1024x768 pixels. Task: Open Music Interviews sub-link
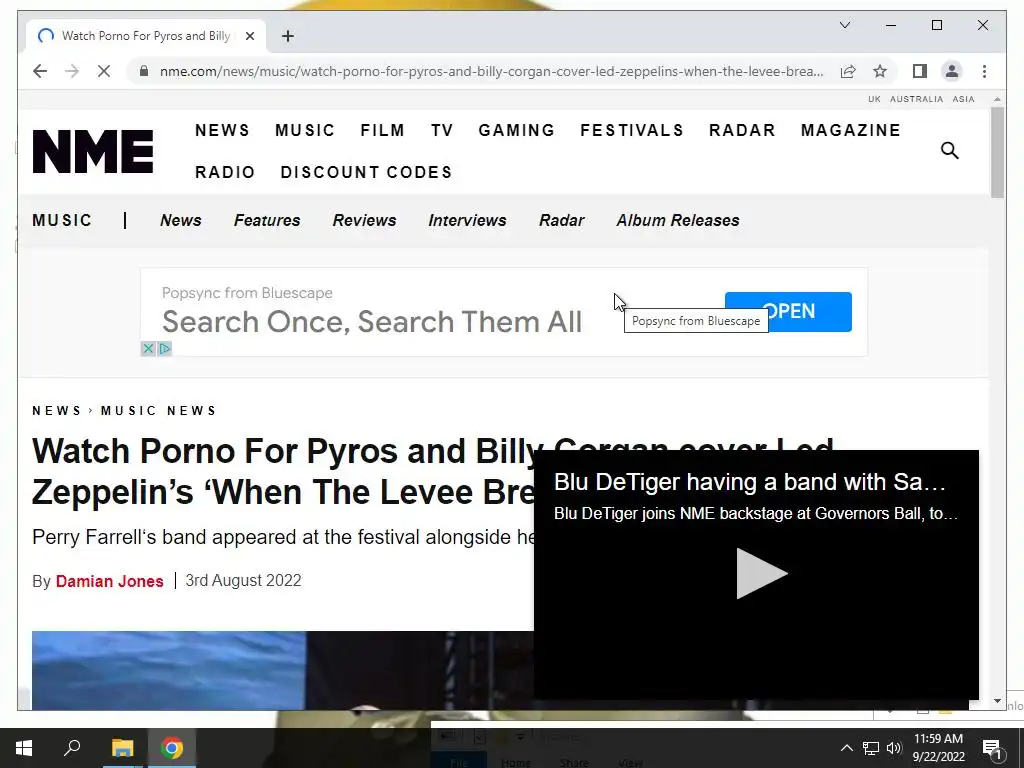[x=468, y=220]
